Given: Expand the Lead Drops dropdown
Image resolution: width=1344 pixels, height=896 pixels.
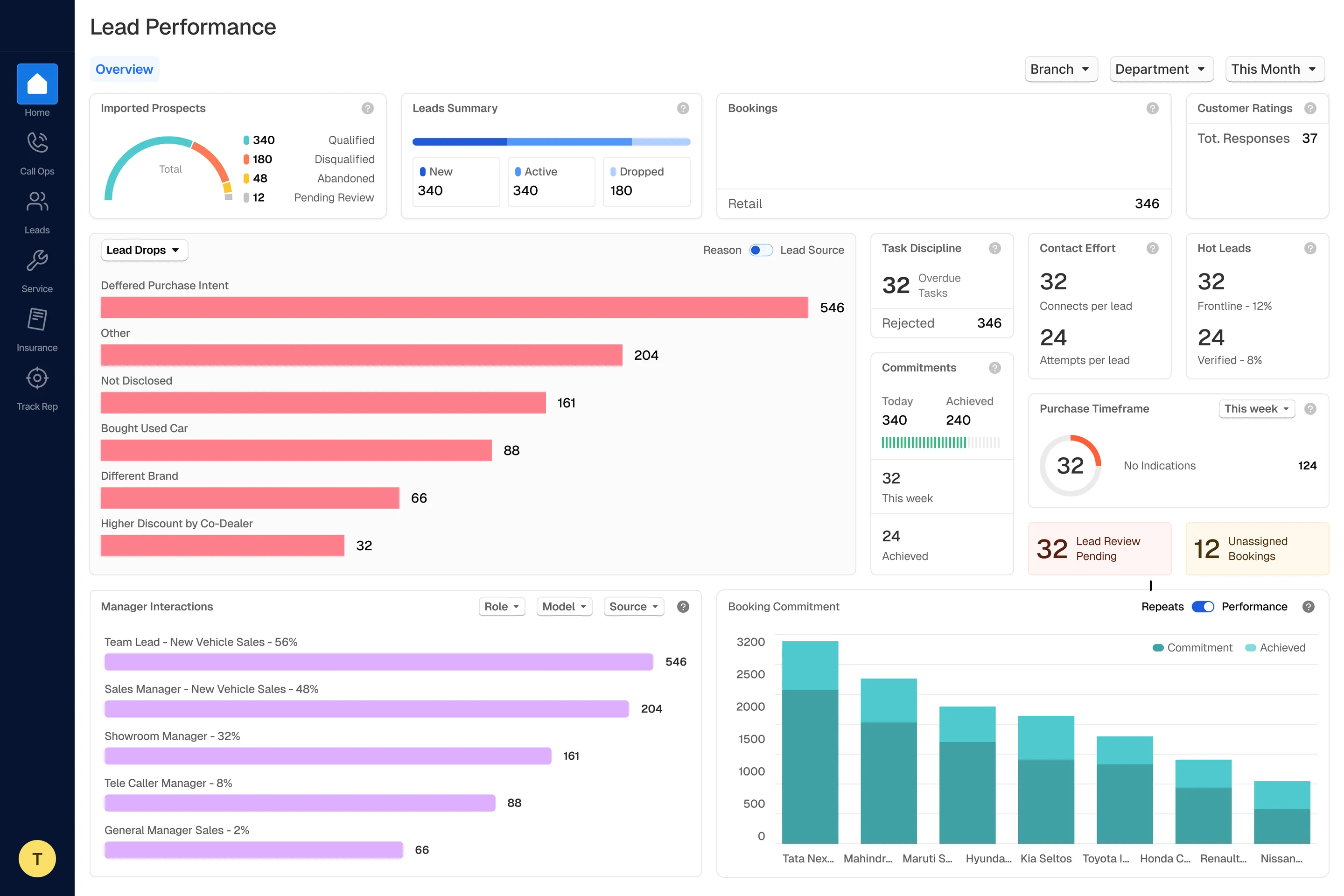Looking at the screenshot, I should click(144, 250).
